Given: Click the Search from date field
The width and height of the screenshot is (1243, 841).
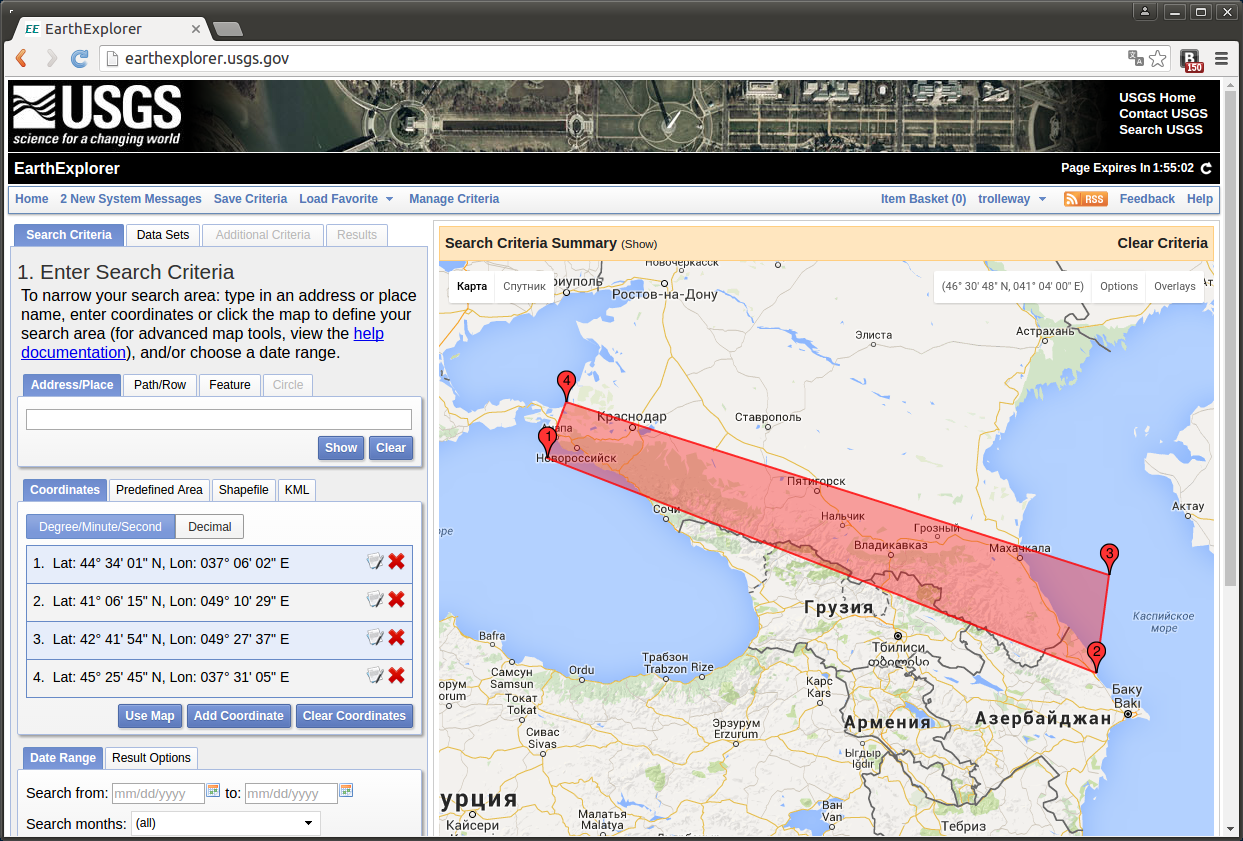Looking at the screenshot, I should [x=158, y=794].
